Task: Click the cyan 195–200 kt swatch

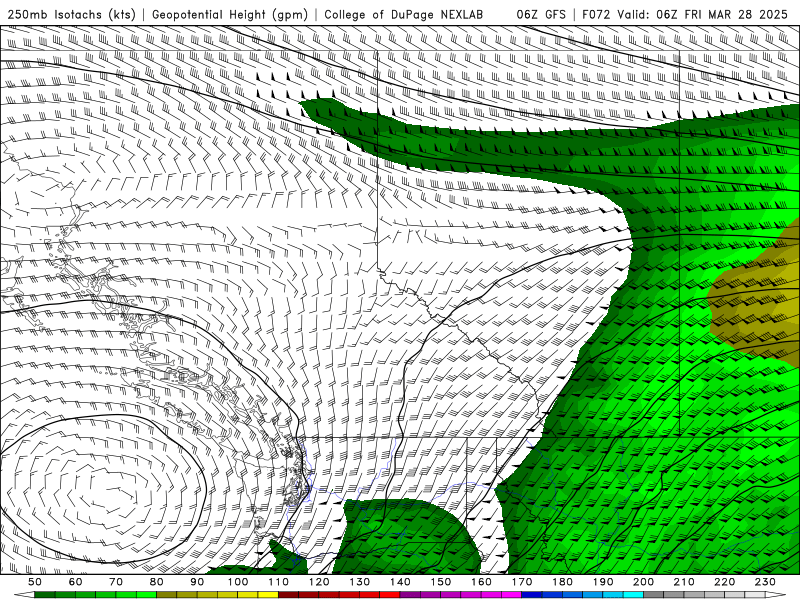Action: coord(634,594)
